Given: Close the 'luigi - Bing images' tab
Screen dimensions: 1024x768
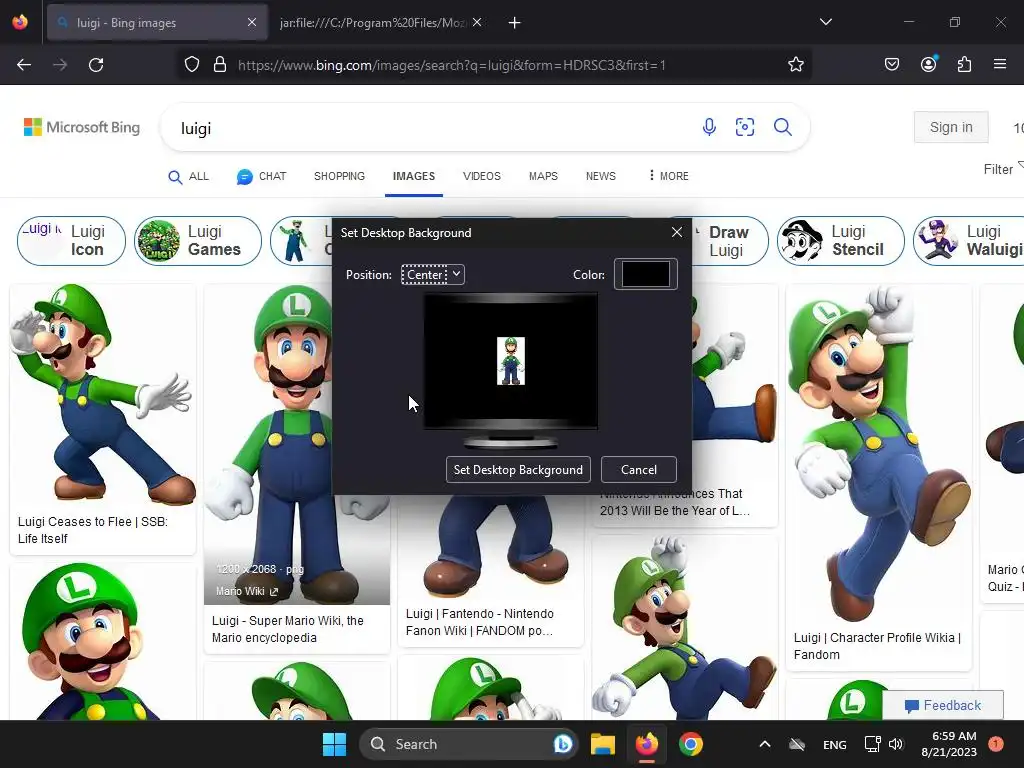Looking at the screenshot, I should 252,22.
